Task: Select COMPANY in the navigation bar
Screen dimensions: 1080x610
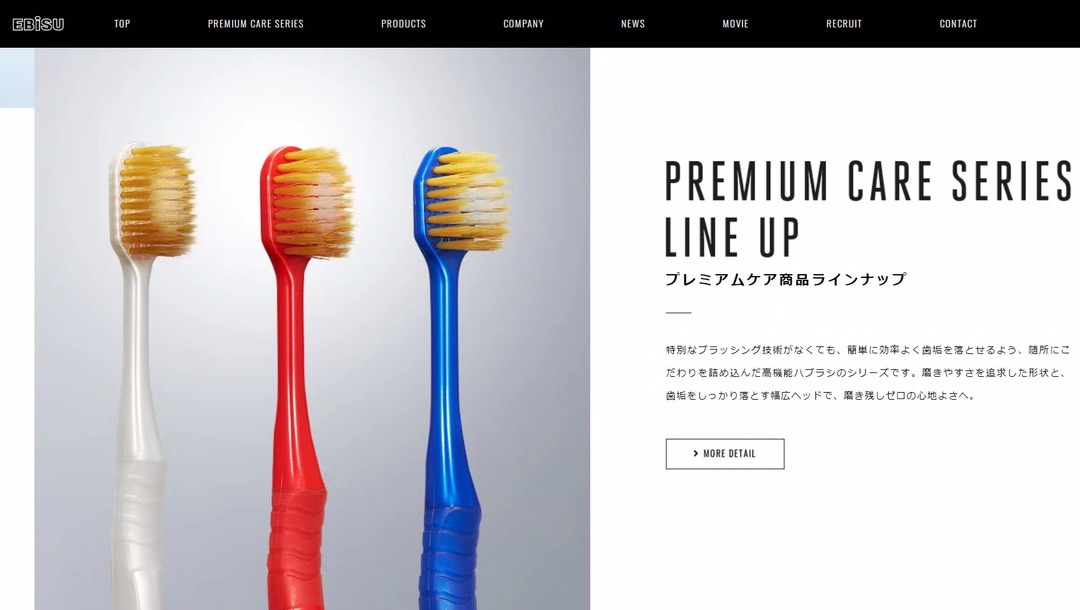Action: (x=523, y=23)
